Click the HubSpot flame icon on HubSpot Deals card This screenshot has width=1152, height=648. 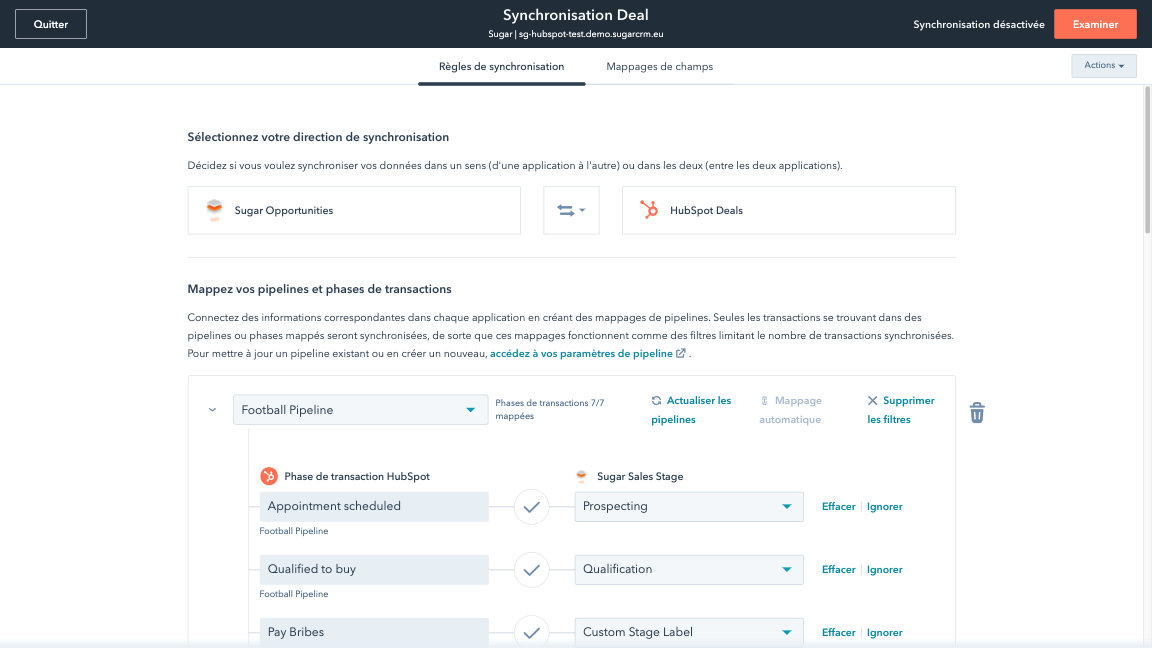(x=649, y=210)
